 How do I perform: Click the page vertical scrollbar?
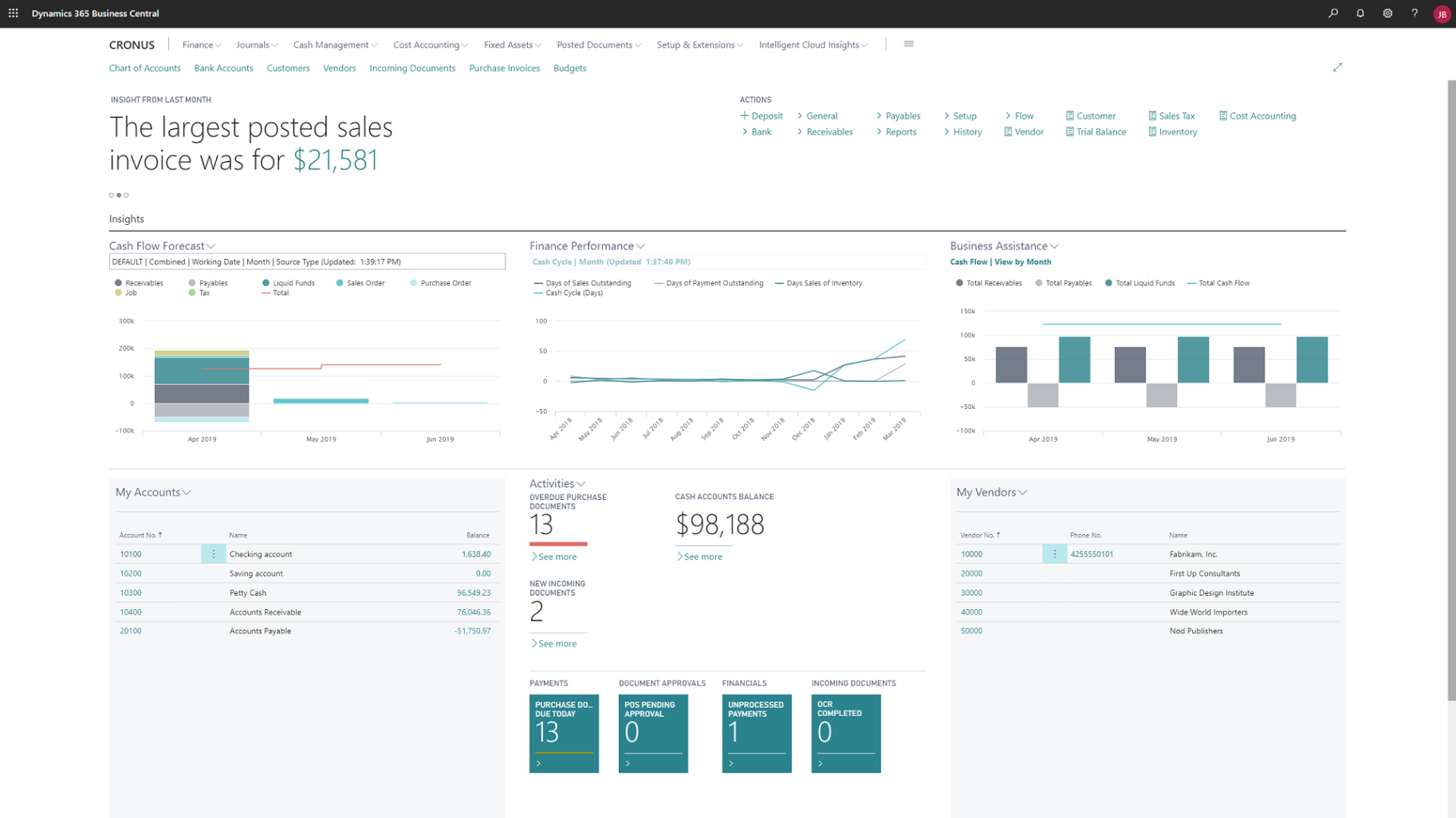(x=1451, y=391)
